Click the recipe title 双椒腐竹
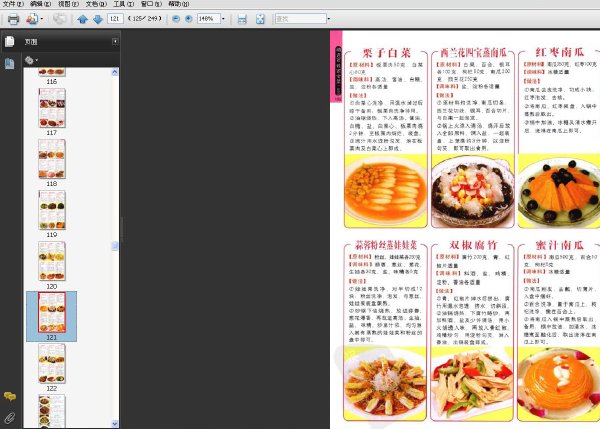600x429 pixels. point(473,245)
